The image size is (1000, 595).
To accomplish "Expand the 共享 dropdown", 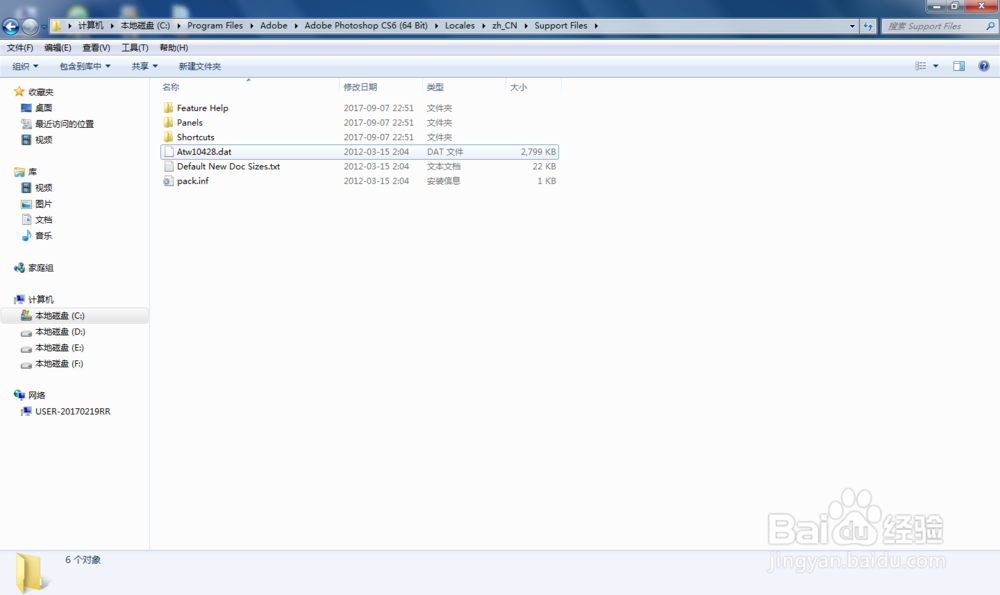I will coord(144,66).
